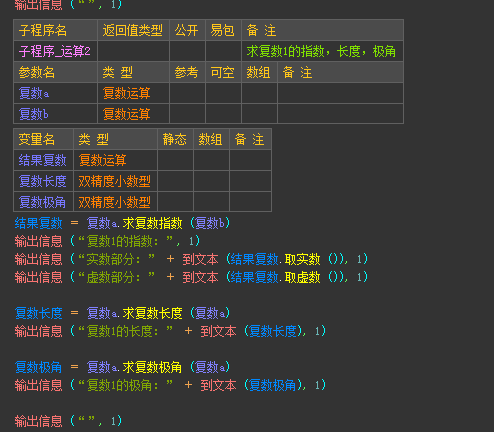Screen dimensions: 494x432
Task: Toggle the 易包 cell for 子程序_运算2
Action: pos(223,51)
